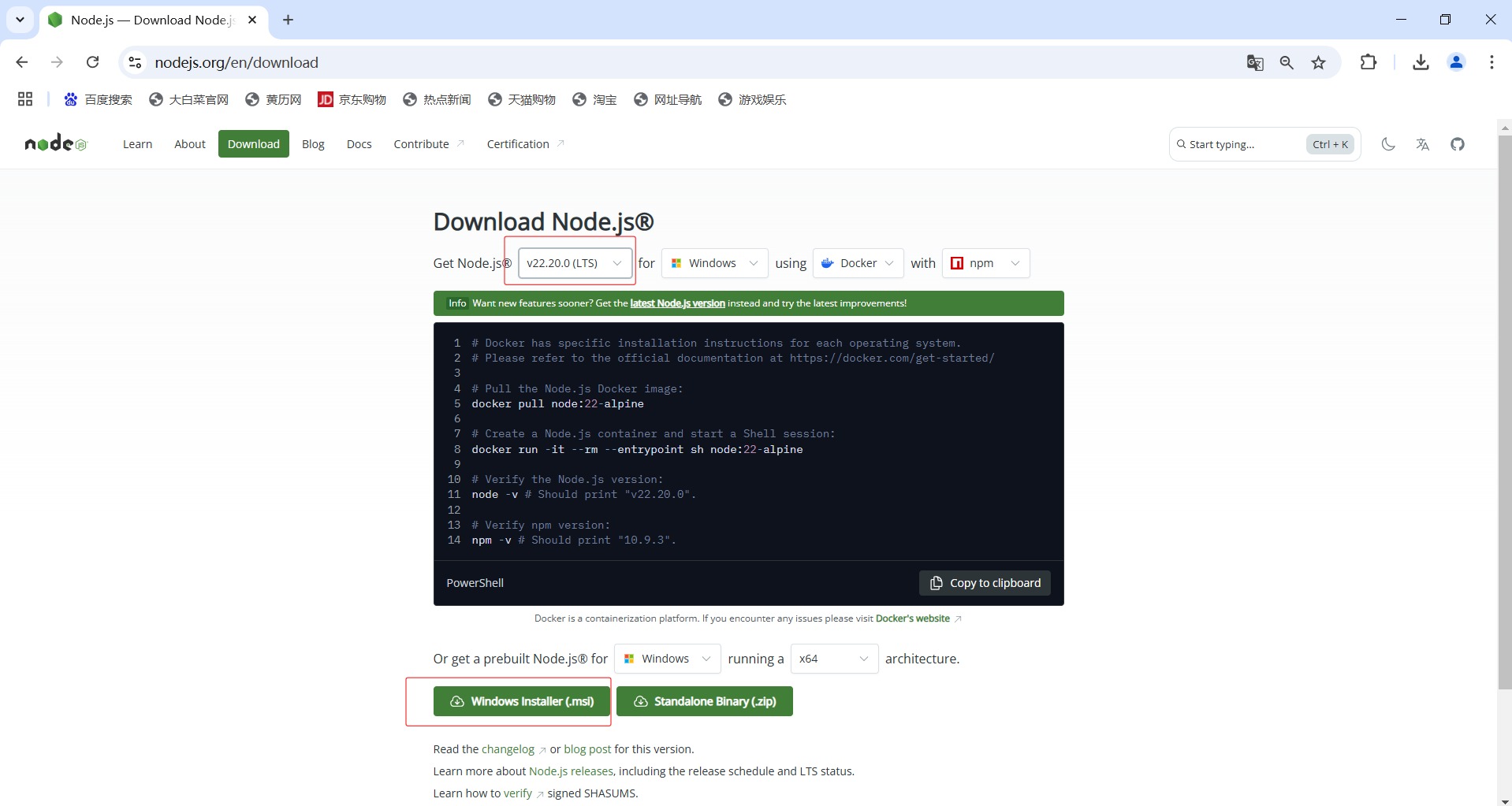Image resolution: width=1512 pixels, height=806 pixels.
Task: Open the Certification nav link
Action: click(x=525, y=144)
